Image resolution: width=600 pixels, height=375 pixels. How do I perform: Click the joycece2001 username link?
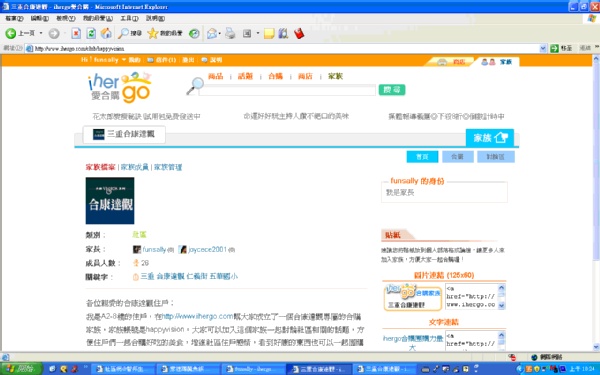click(208, 249)
